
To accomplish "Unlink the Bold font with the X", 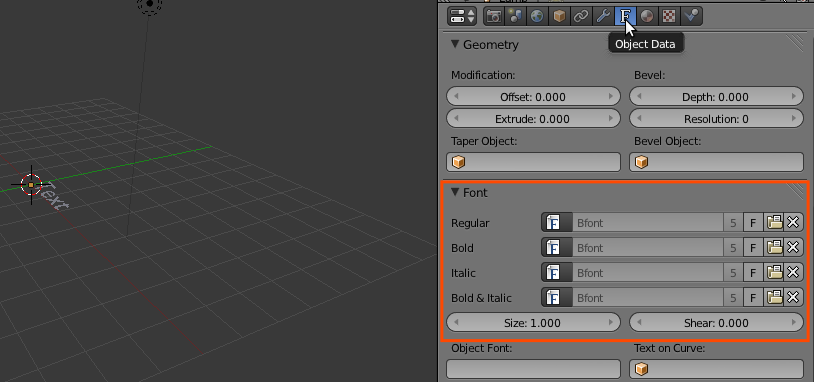I will pyautogui.click(x=793, y=248).
